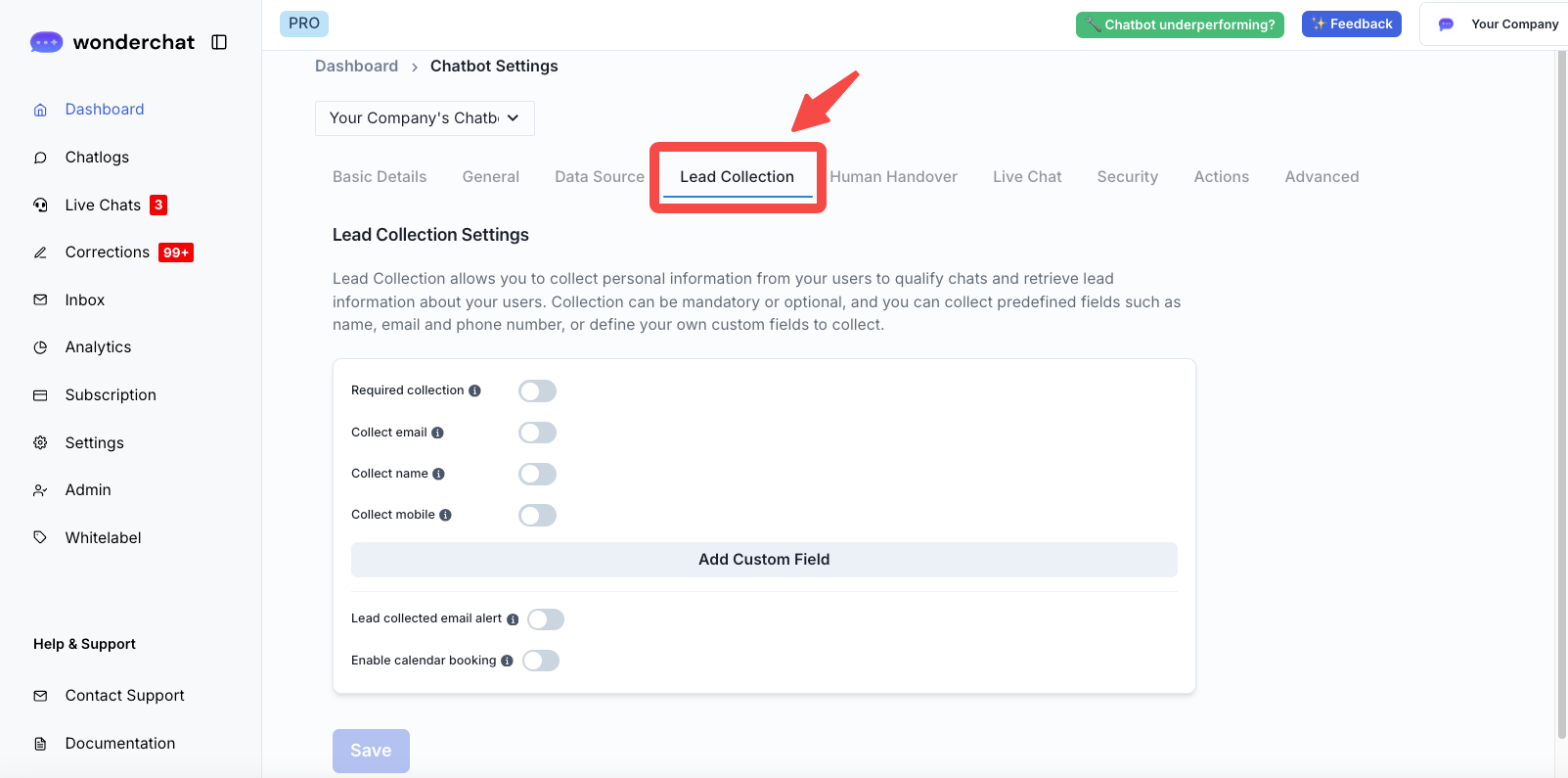The image size is (1568, 778).
Task: Click the Corrections pencil icon
Action: point(40,252)
